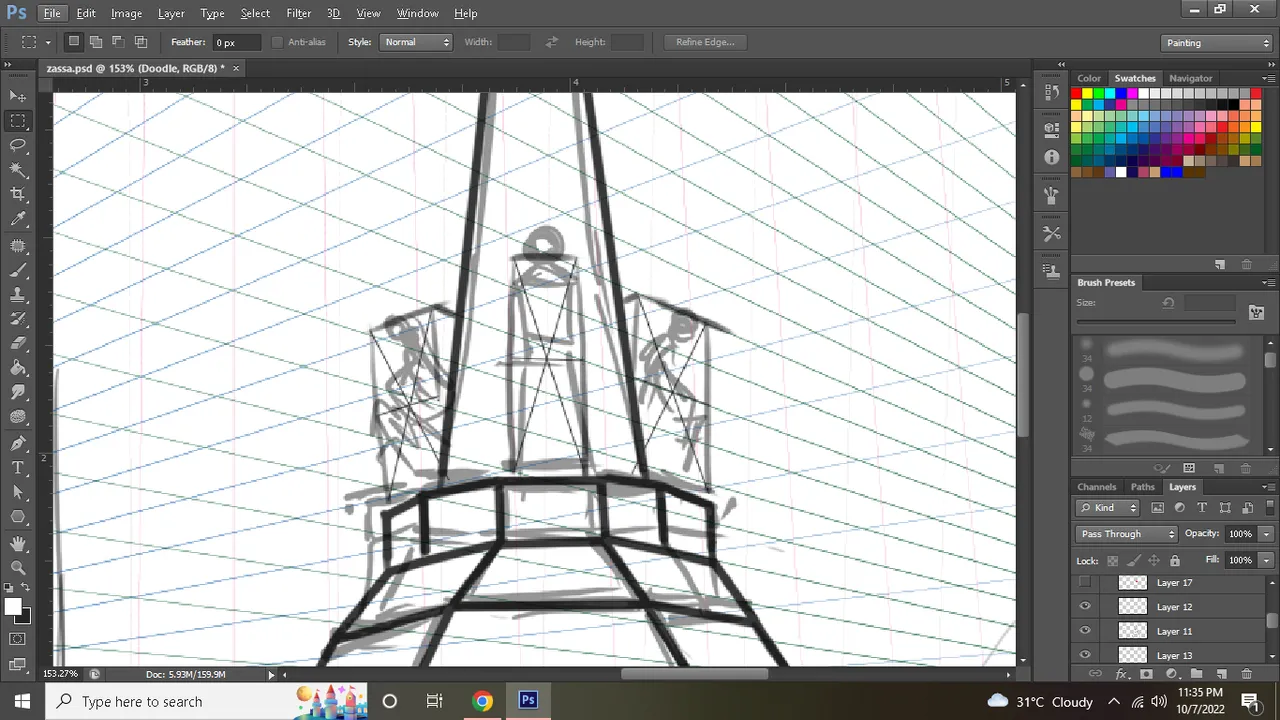Switch to the Navigator tab
Viewport: 1280px width, 720px height.
[1190, 78]
